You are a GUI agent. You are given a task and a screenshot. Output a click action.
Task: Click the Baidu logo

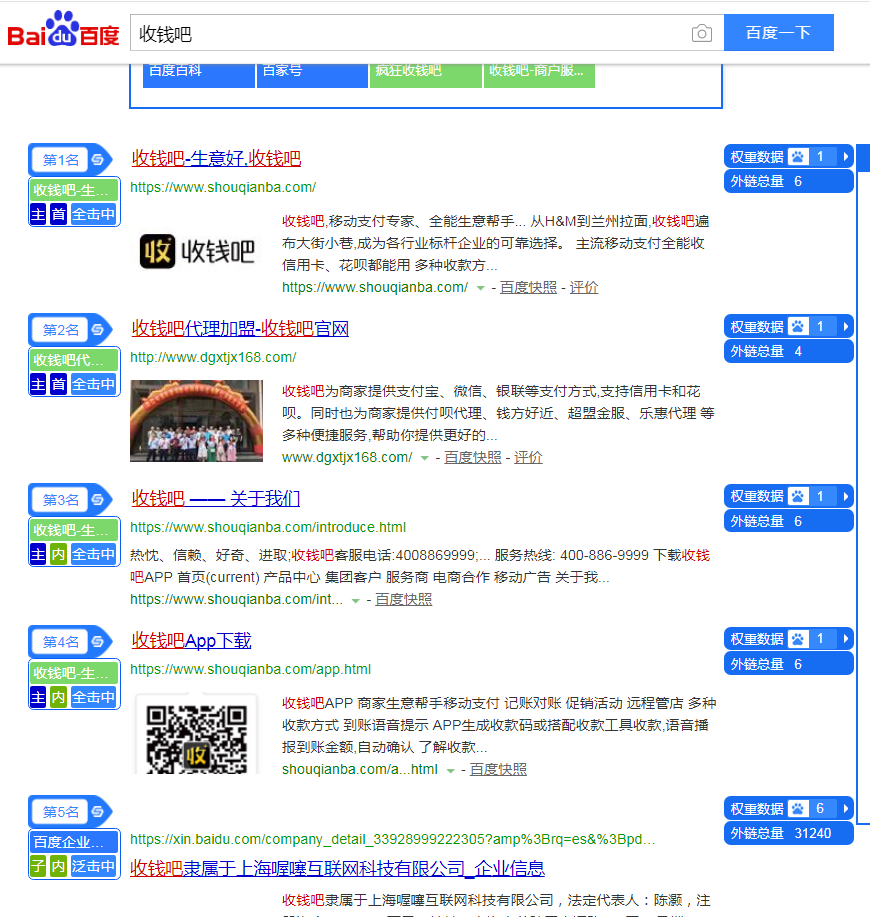click(63, 29)
